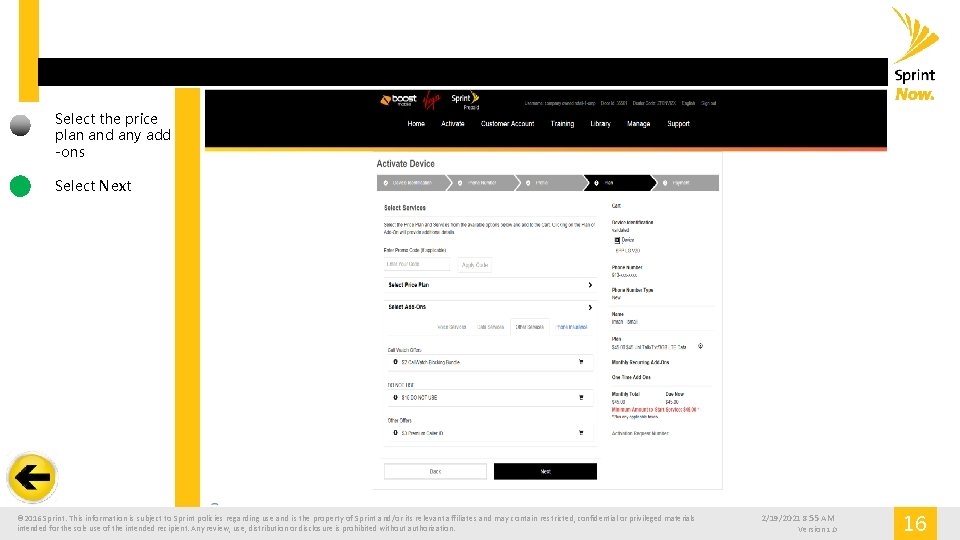
Task: Open the Library menu
Action: (x=600, y=124)
